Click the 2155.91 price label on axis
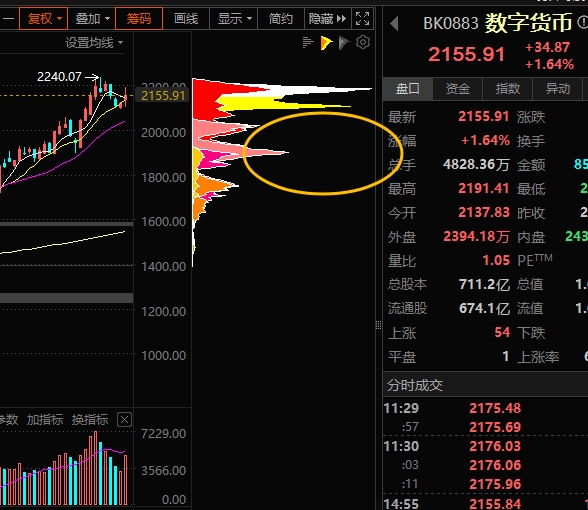 163,96
